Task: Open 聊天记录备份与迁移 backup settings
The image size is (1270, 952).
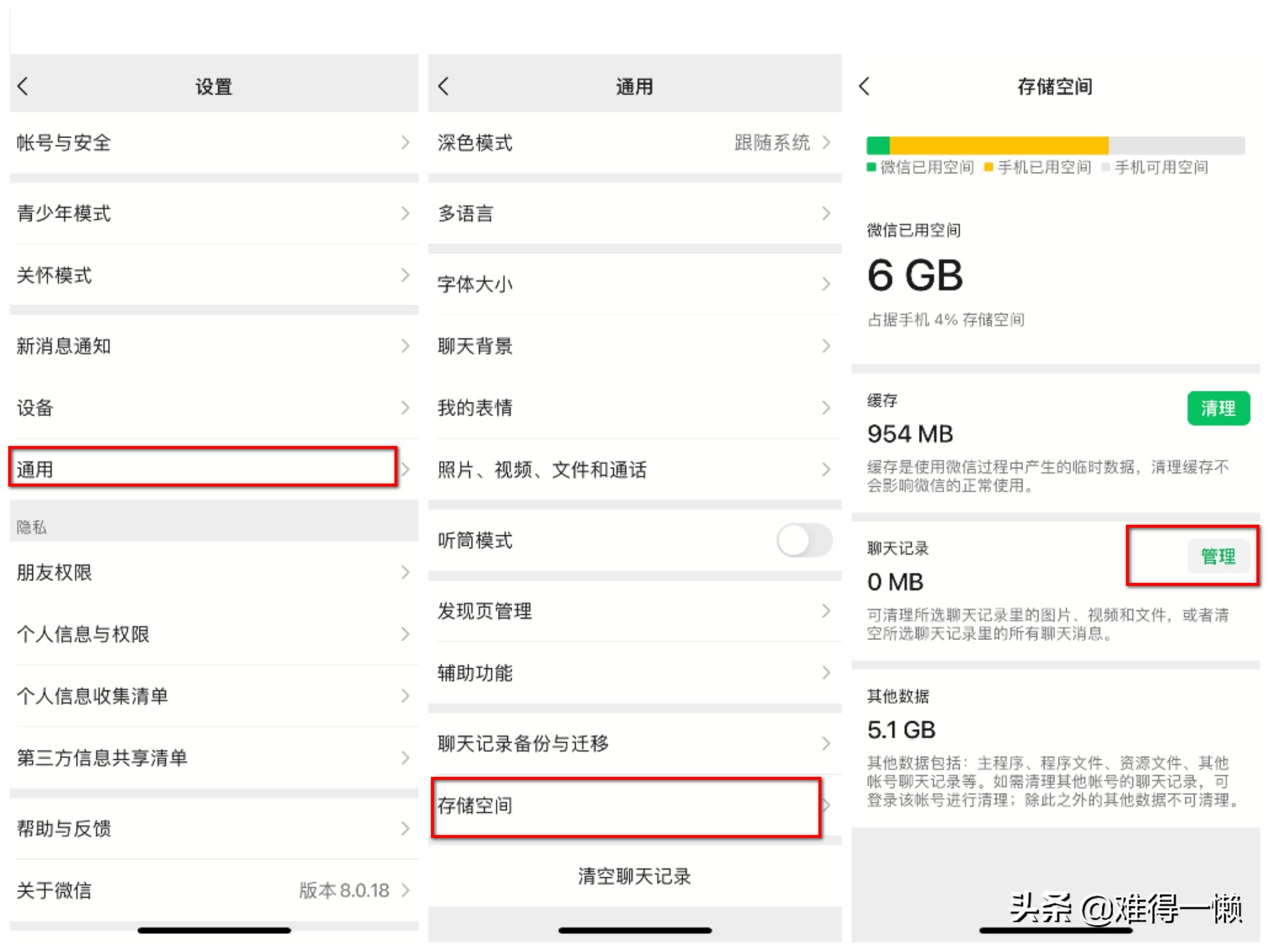Action: coord(635,743)
